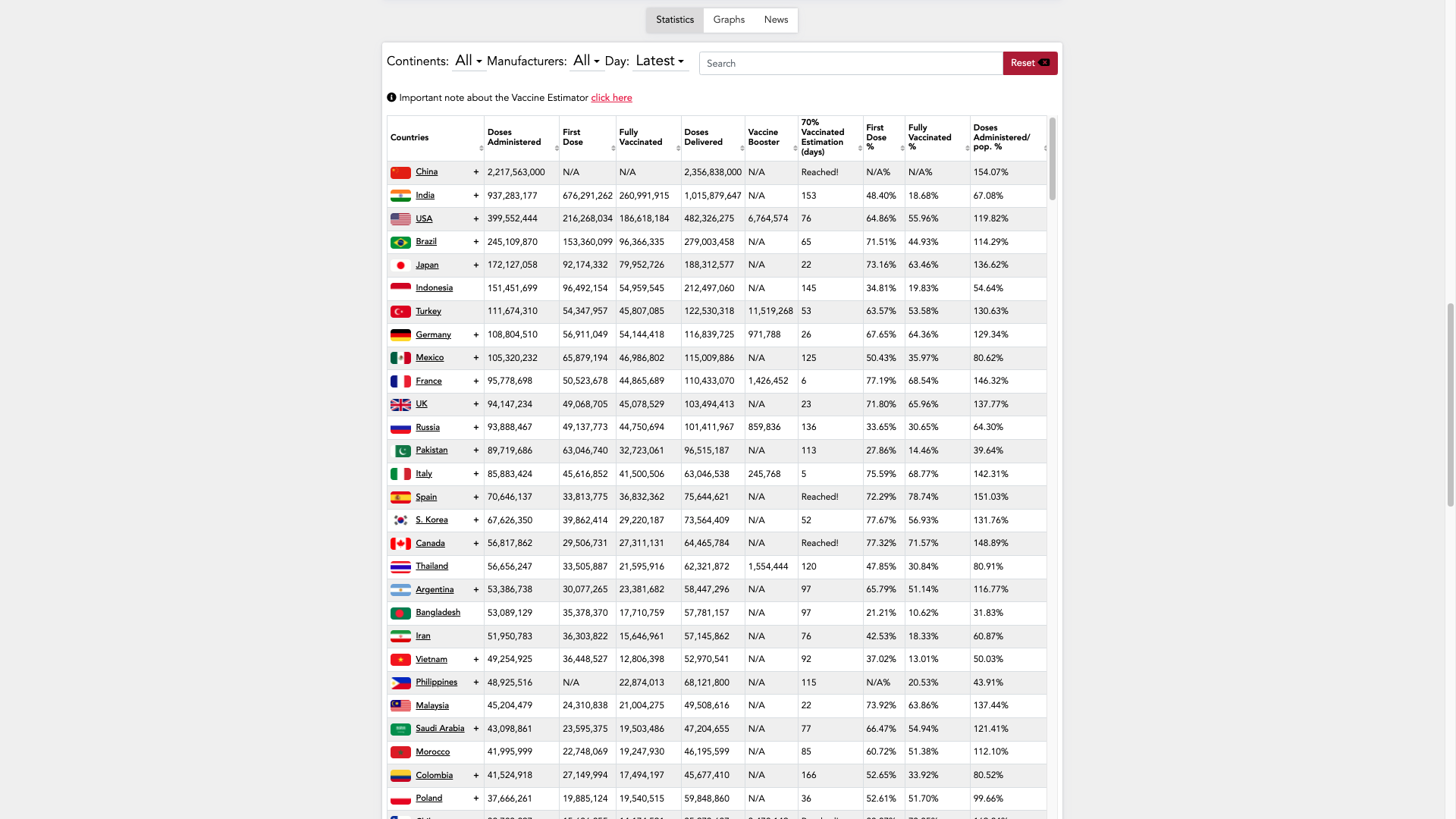Click the Morocco flag icon
Image resolution: width=1456 pixels, height=819 pixels.
pos(400,752)
